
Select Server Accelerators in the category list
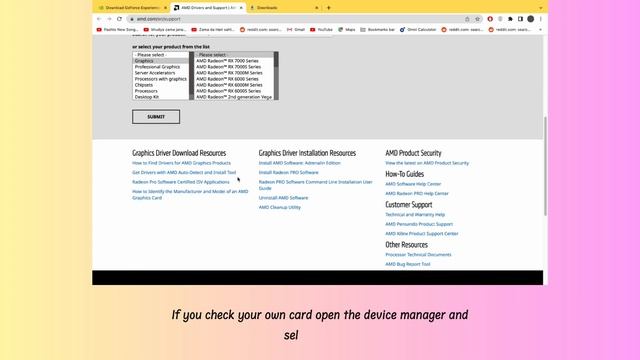[x=161, y=73]
